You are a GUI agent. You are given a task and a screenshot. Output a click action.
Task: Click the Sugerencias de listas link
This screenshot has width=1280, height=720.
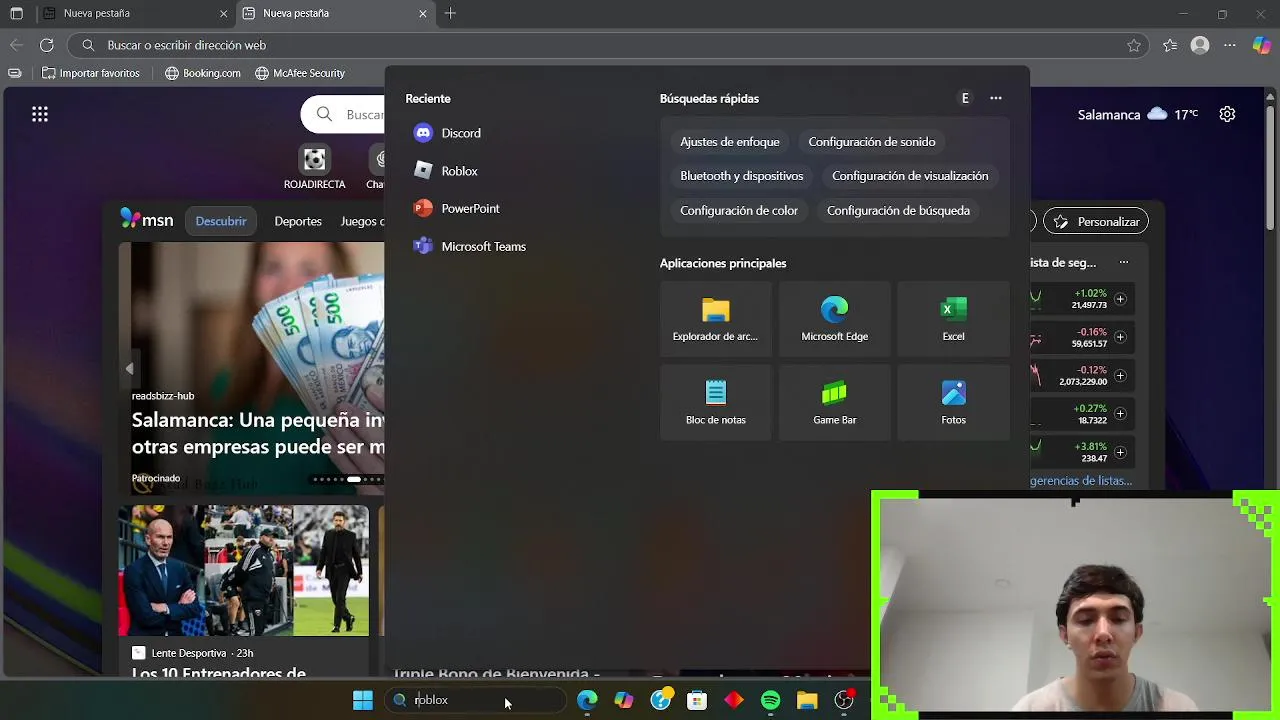click(1081, 480)
